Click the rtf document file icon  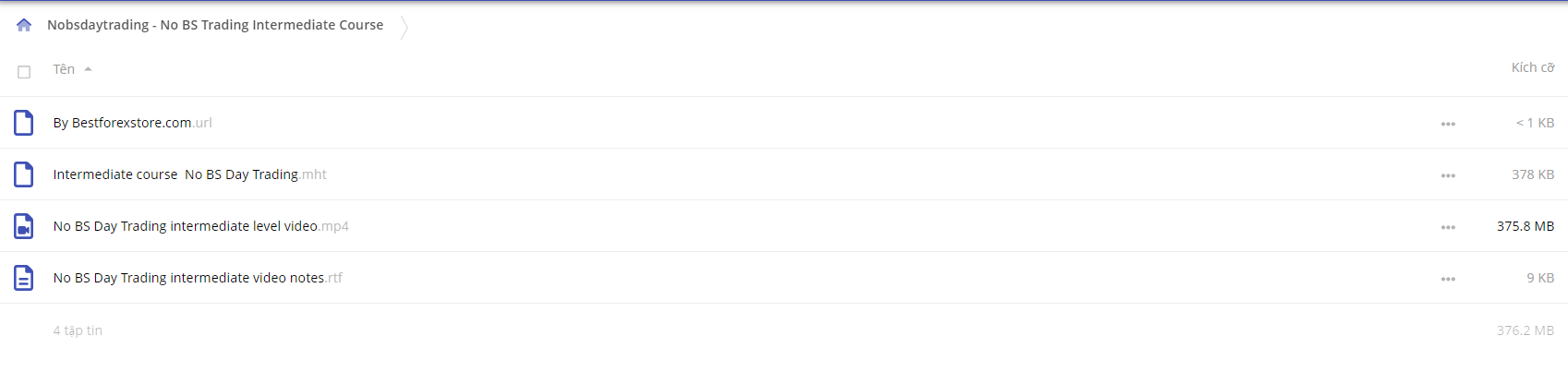(24, 278)
